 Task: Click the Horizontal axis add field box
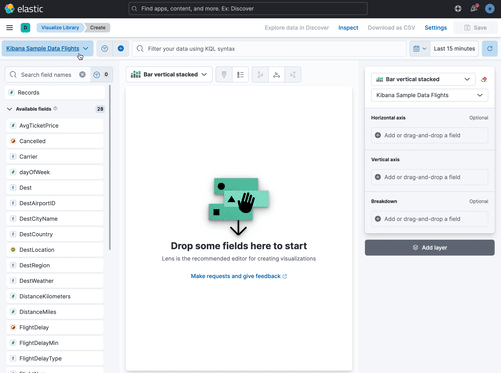[x=430, y=135]
